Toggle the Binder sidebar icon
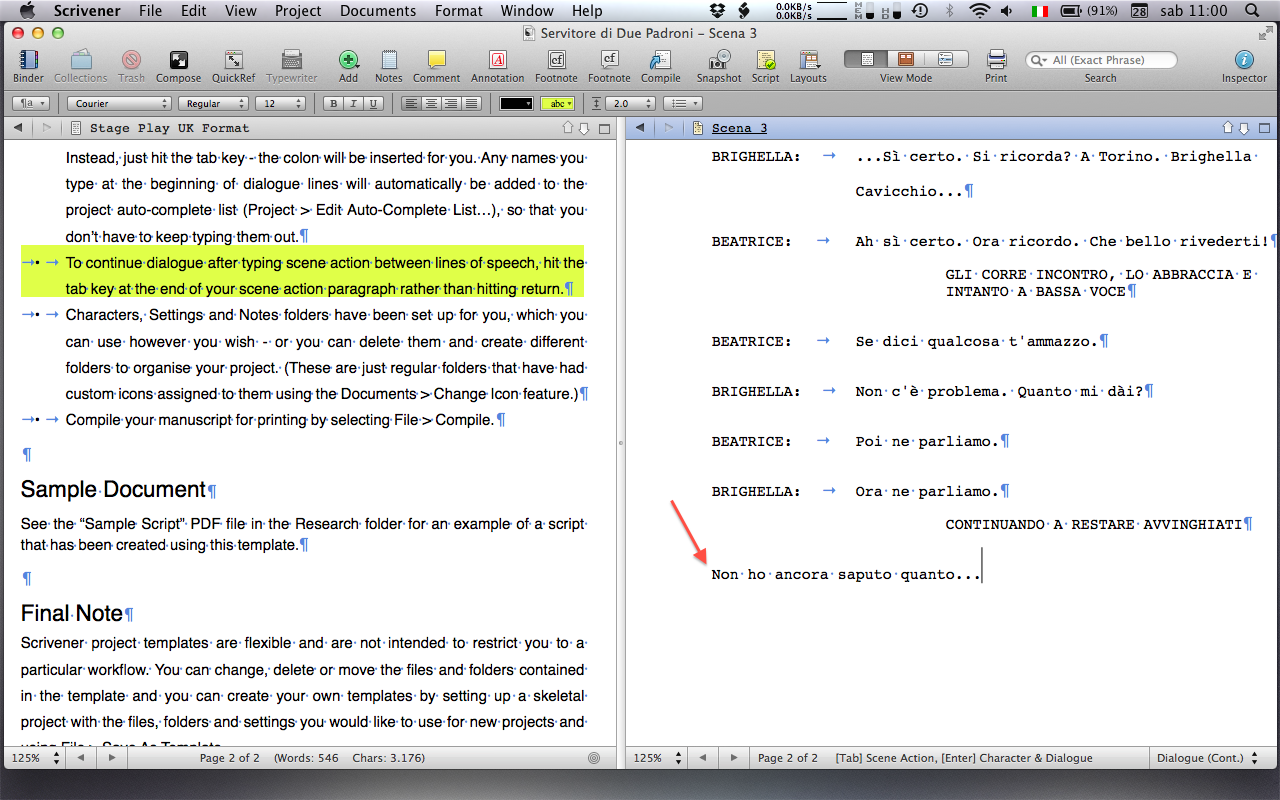 pos(28,60)
